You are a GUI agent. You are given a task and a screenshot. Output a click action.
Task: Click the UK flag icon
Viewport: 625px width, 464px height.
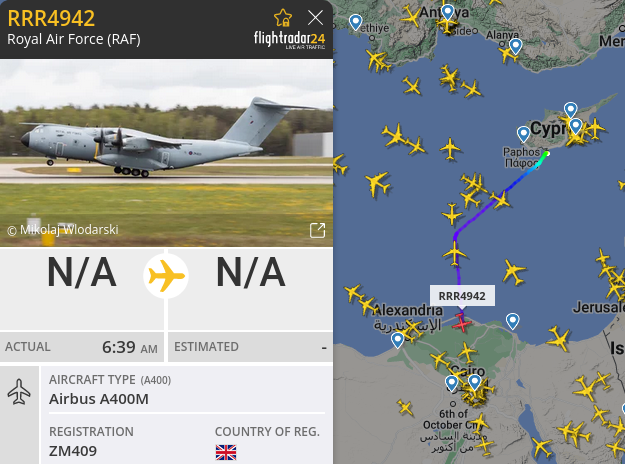[x=226, y=452]
